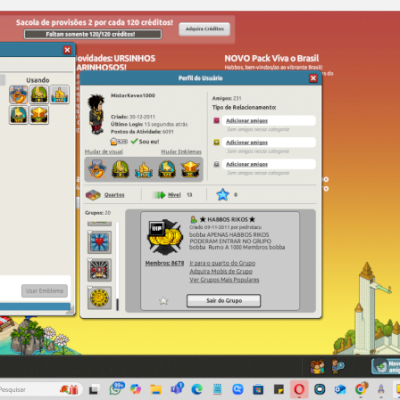Click the thumbs-up badge in Usando panel
This screenshot has width=400, height=400.
tap(60, 94)
